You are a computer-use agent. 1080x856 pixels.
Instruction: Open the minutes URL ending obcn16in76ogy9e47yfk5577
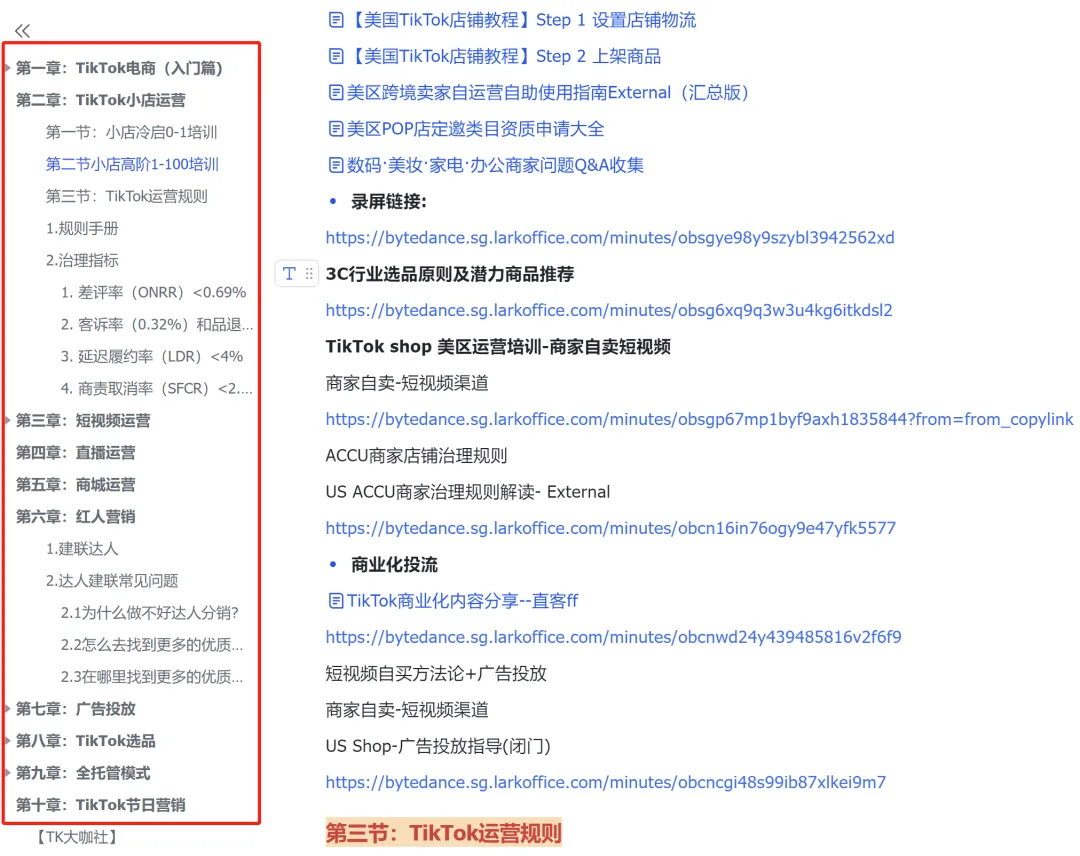[610, 528]
